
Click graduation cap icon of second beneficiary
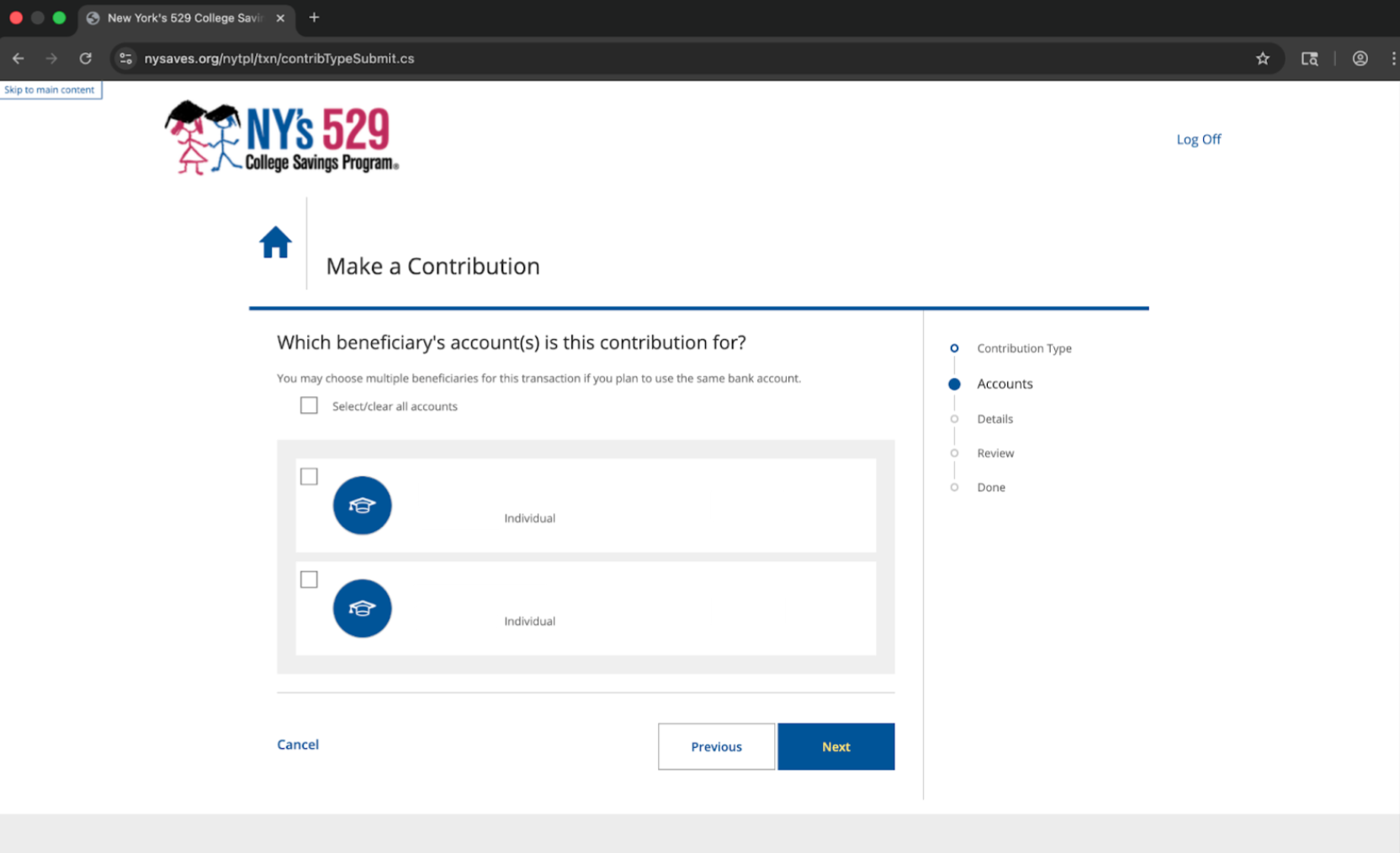pos(362,608)
